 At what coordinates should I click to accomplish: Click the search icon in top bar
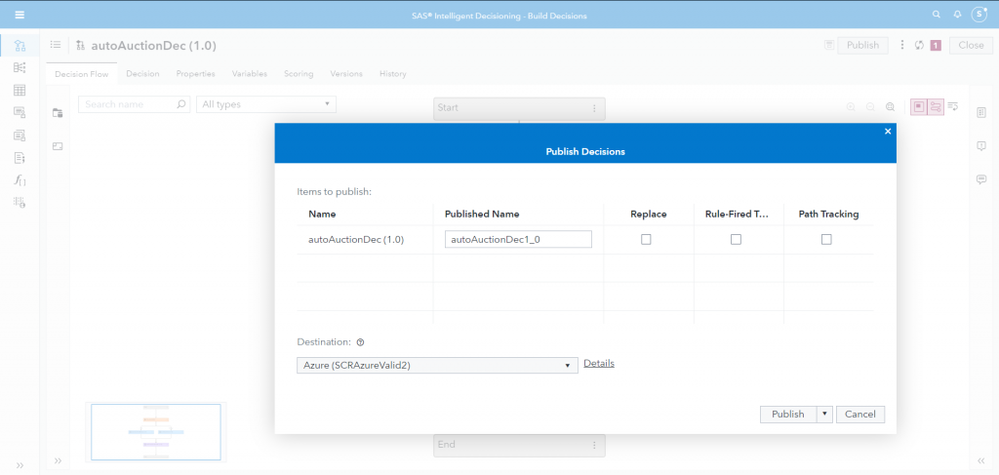pos(936,15)
